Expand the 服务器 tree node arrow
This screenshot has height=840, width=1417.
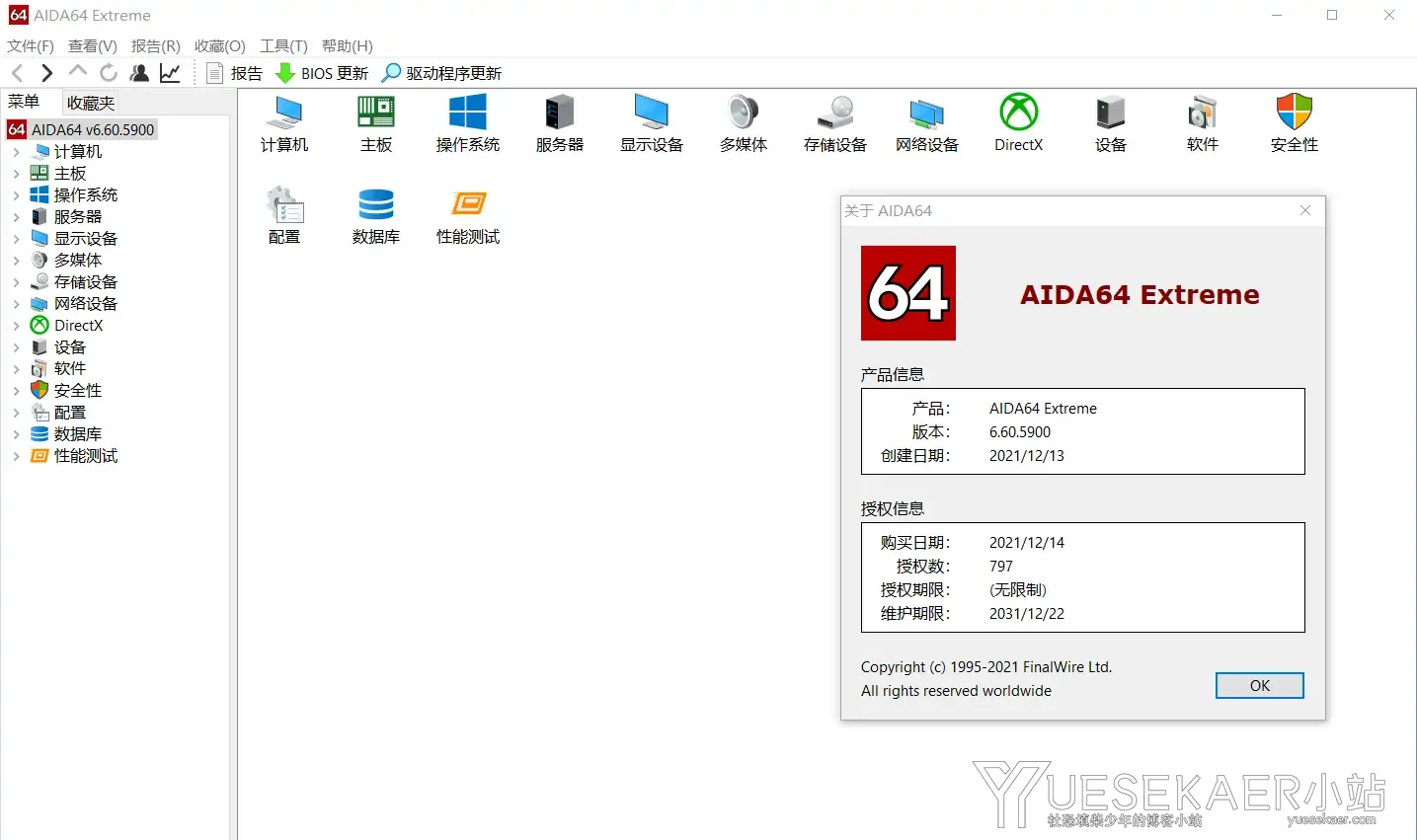[x=16, y=217]
